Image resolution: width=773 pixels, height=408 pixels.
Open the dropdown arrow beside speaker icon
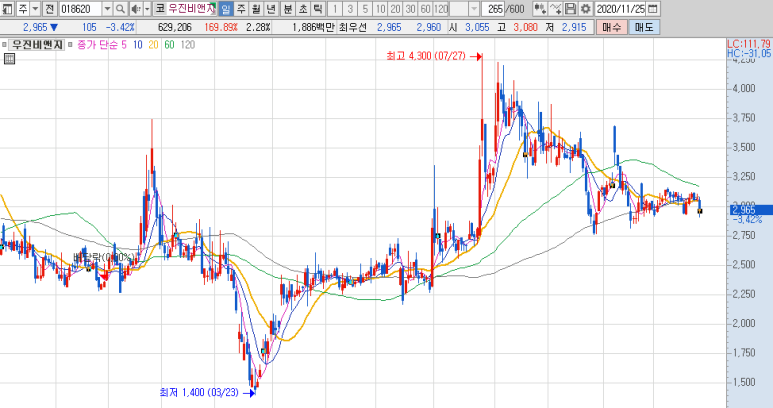(x=147, y=8)
